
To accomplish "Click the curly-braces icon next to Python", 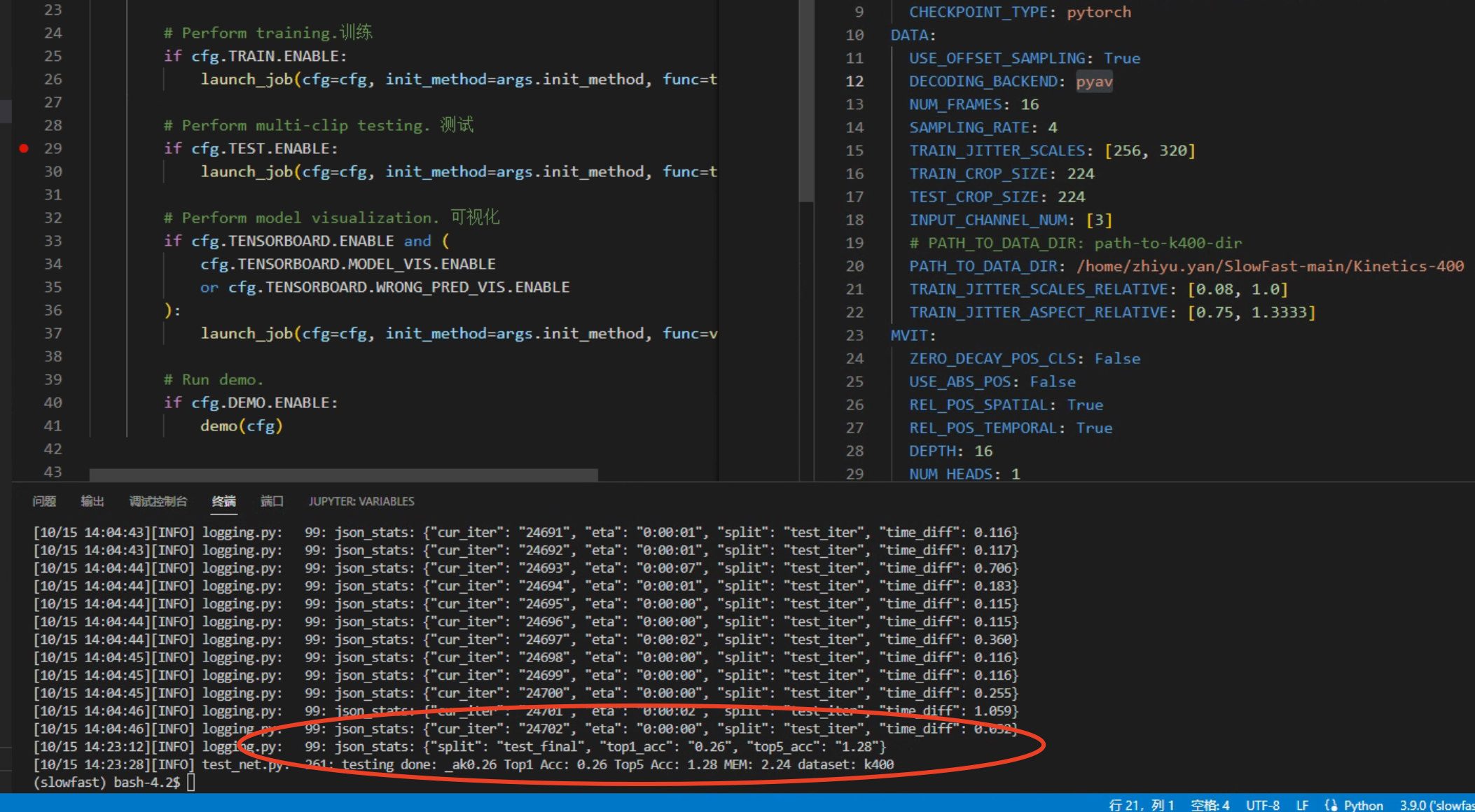I will 1332,806.
